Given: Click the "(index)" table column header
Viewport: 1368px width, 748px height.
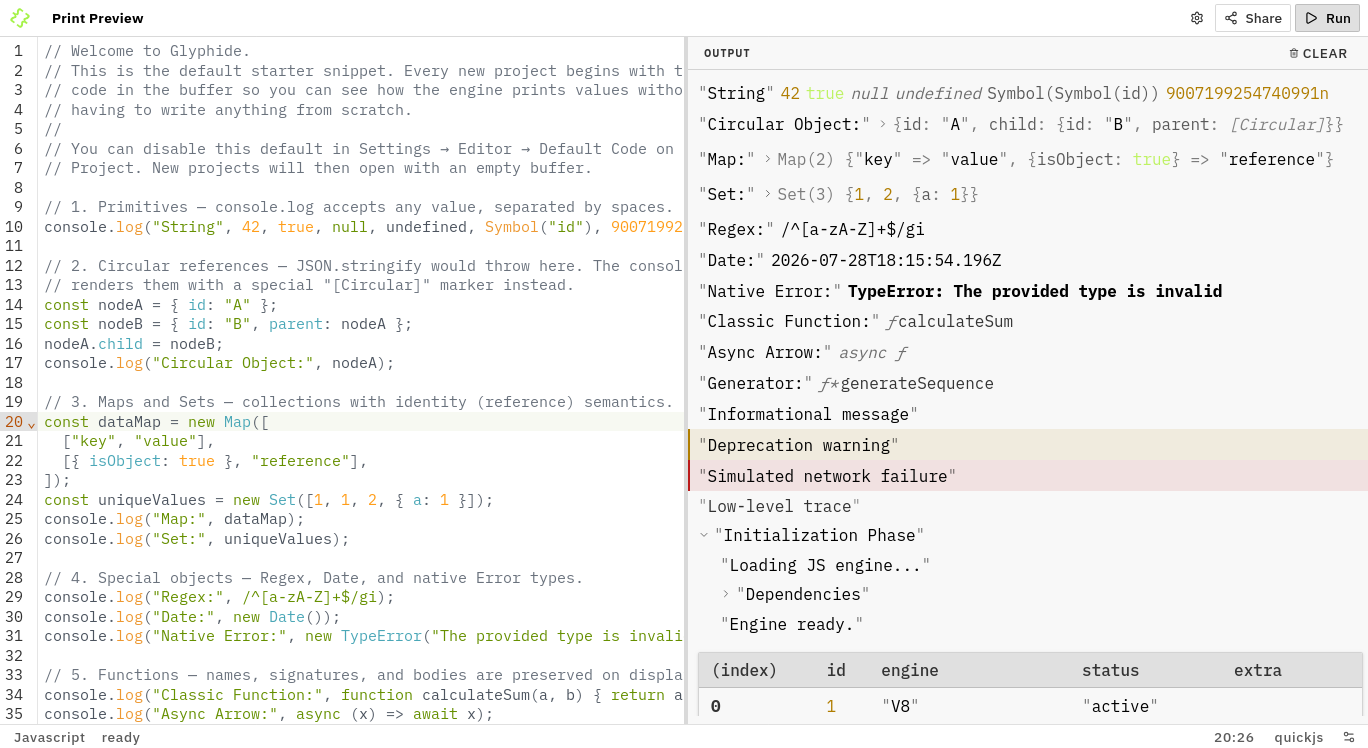Looking at the screenshot, I should pyautogui.click(x=744, y=670).
